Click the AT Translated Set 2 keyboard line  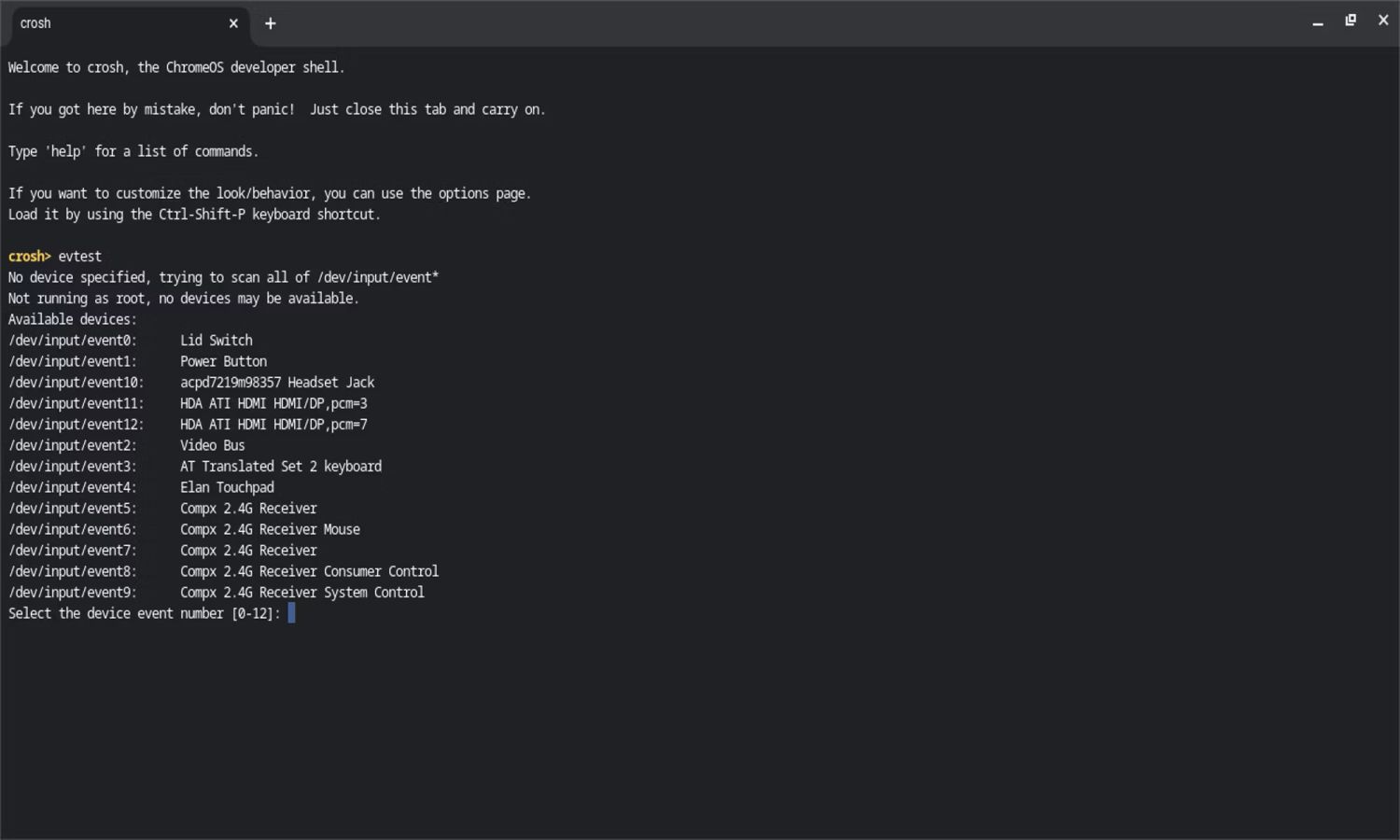[280, 467]
